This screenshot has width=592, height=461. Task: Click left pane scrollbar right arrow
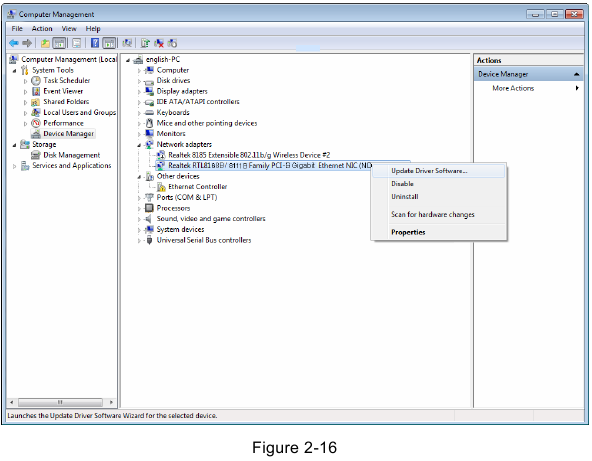(x=111, y=402)
